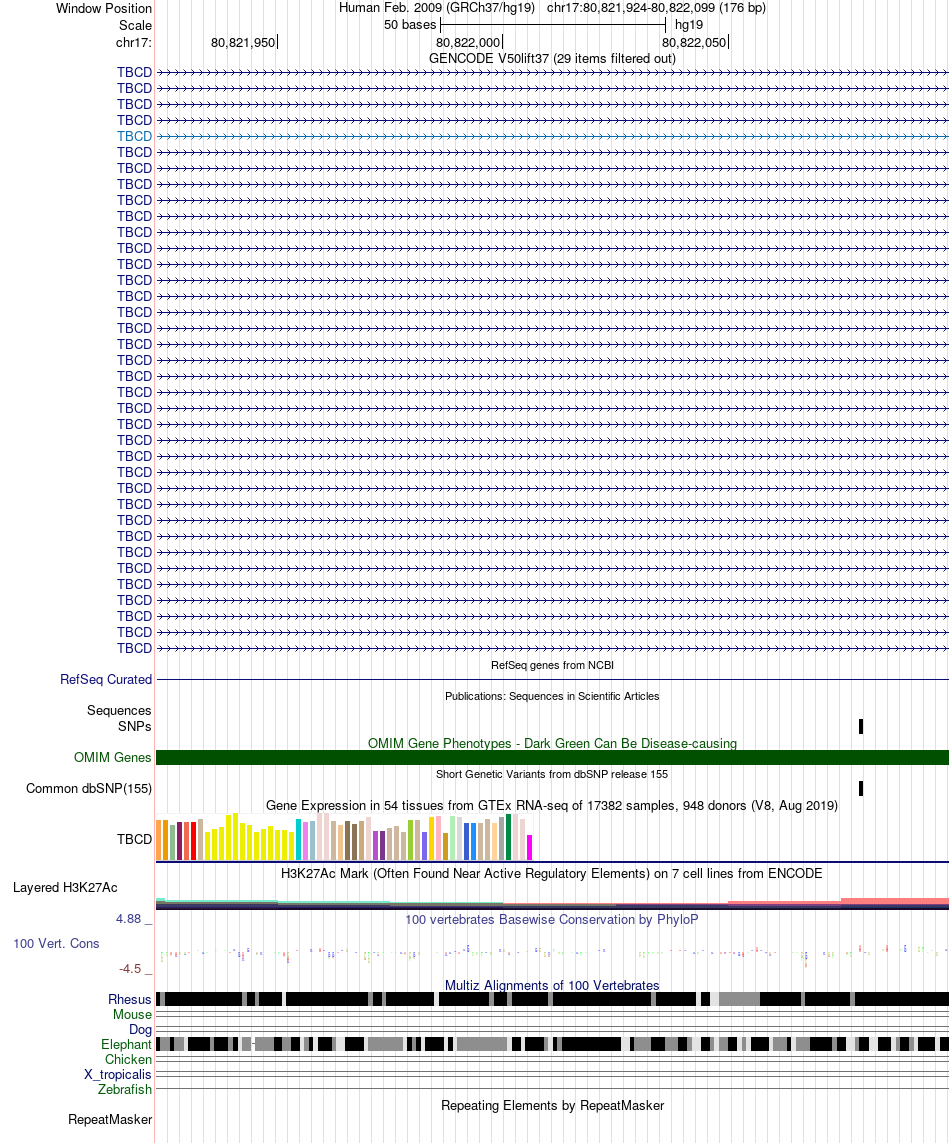Click the OMIM Genes track label

click(x=112, y=757)
